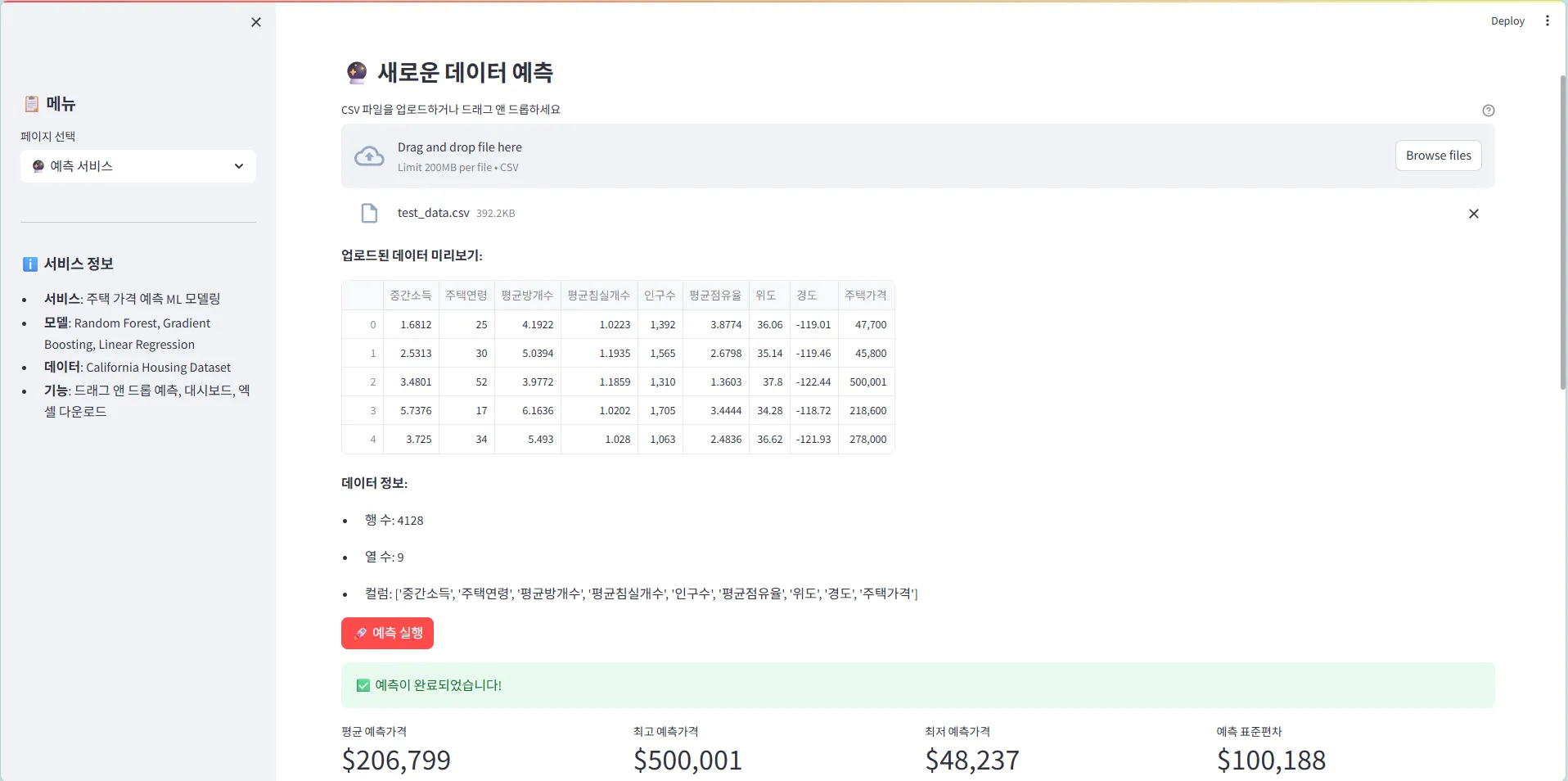Click the green checkmark icon in the success message
Screen dimensions: 1568x781
coord(362,686)
